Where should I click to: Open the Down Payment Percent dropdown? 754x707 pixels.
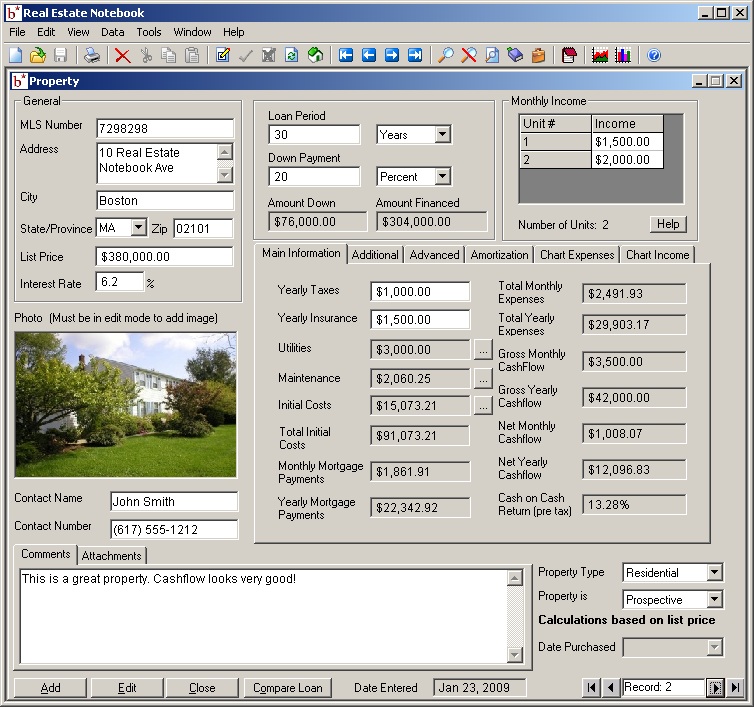(x=443, y=177)
